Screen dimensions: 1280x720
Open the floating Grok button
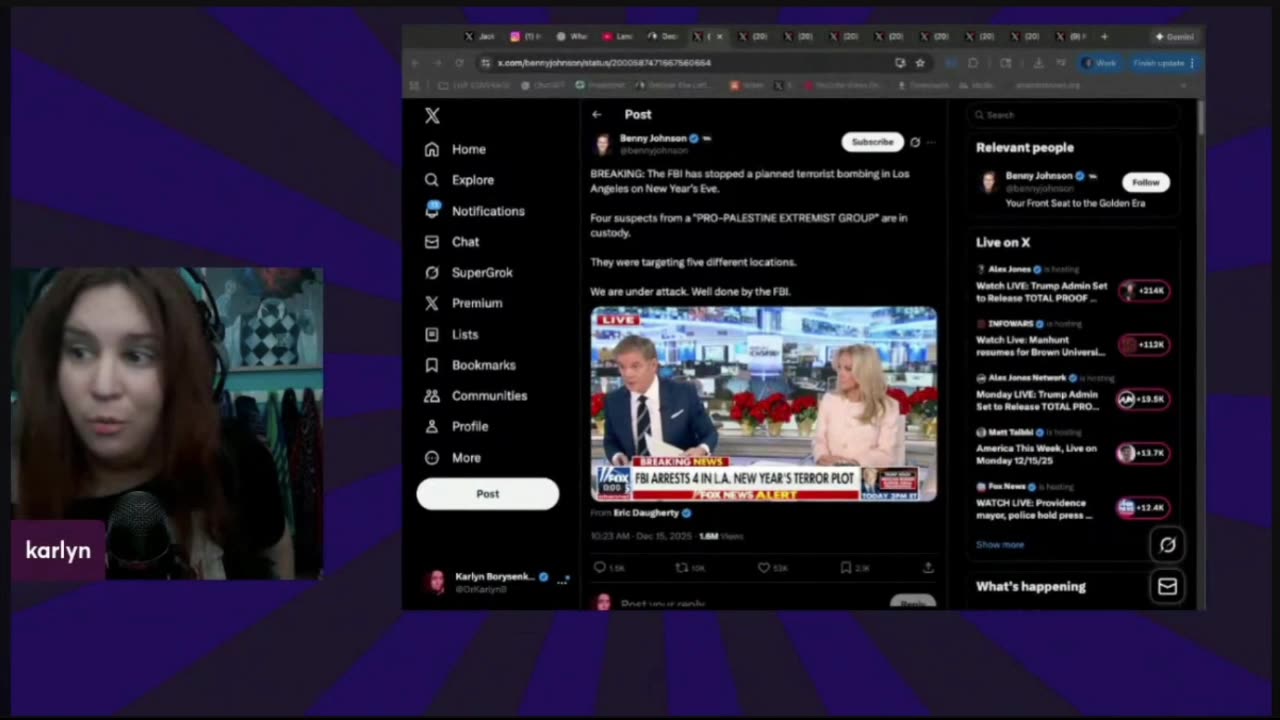(1167, 545)
